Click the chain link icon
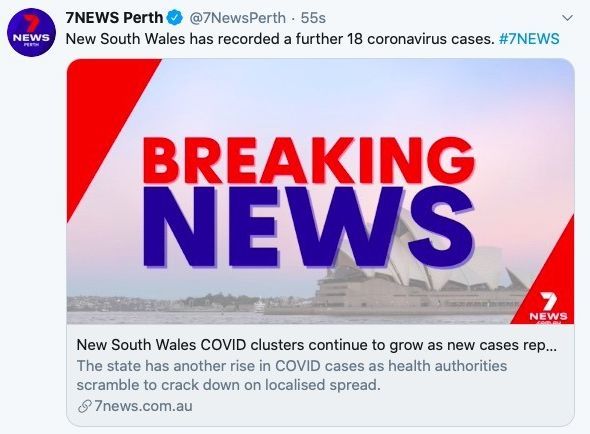 [84, 407]
